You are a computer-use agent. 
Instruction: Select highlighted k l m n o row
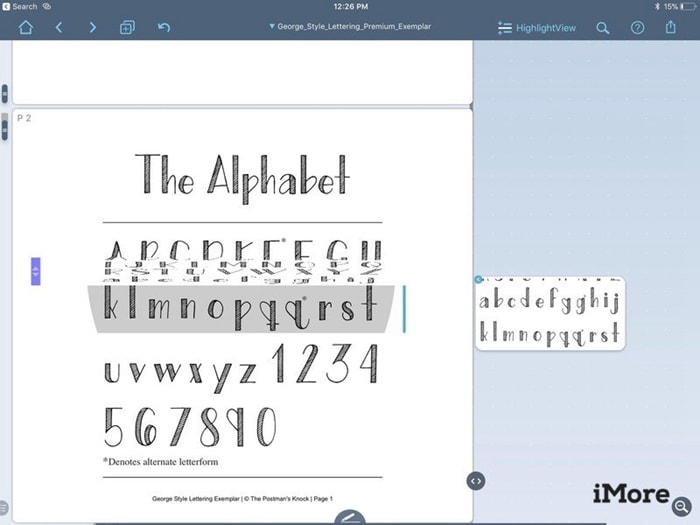(x=241, y=308)
